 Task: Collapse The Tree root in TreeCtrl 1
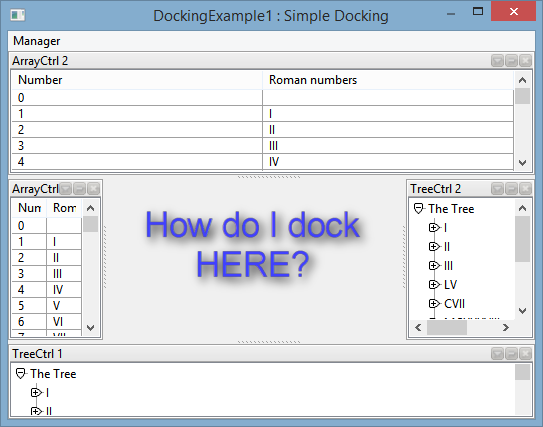[x=20, y=374]
